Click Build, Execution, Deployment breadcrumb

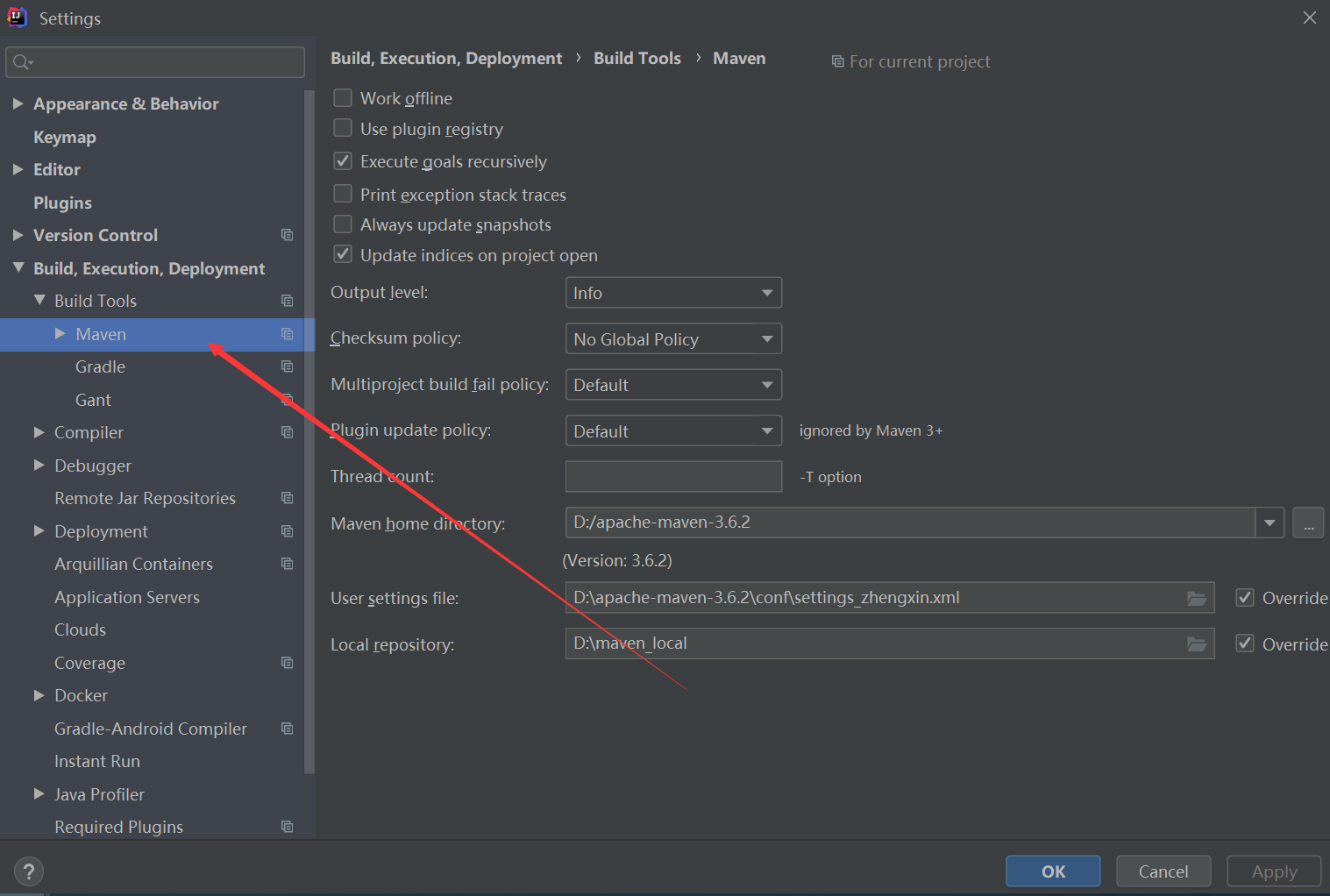coord(446,58)
